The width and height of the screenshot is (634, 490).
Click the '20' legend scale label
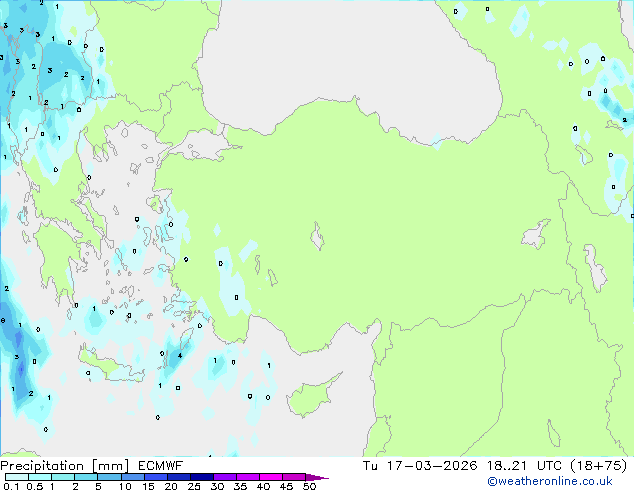(x=171, y=486)
